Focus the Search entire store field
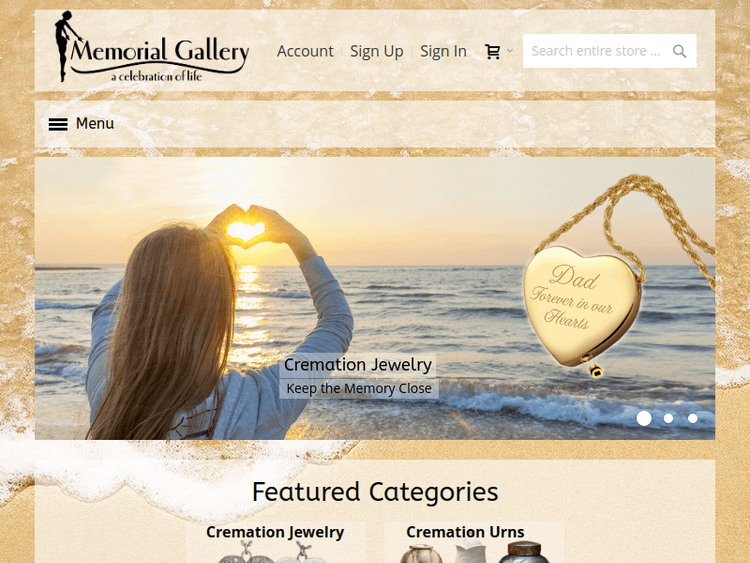750x563 pixels. tap(609, 51)
